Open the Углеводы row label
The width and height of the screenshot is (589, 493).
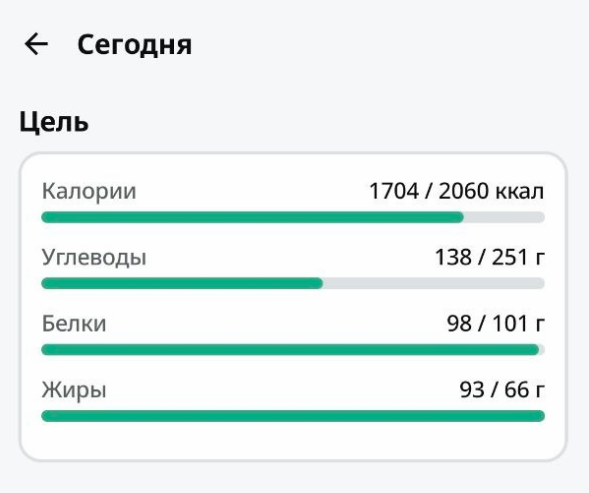point(94,258)
